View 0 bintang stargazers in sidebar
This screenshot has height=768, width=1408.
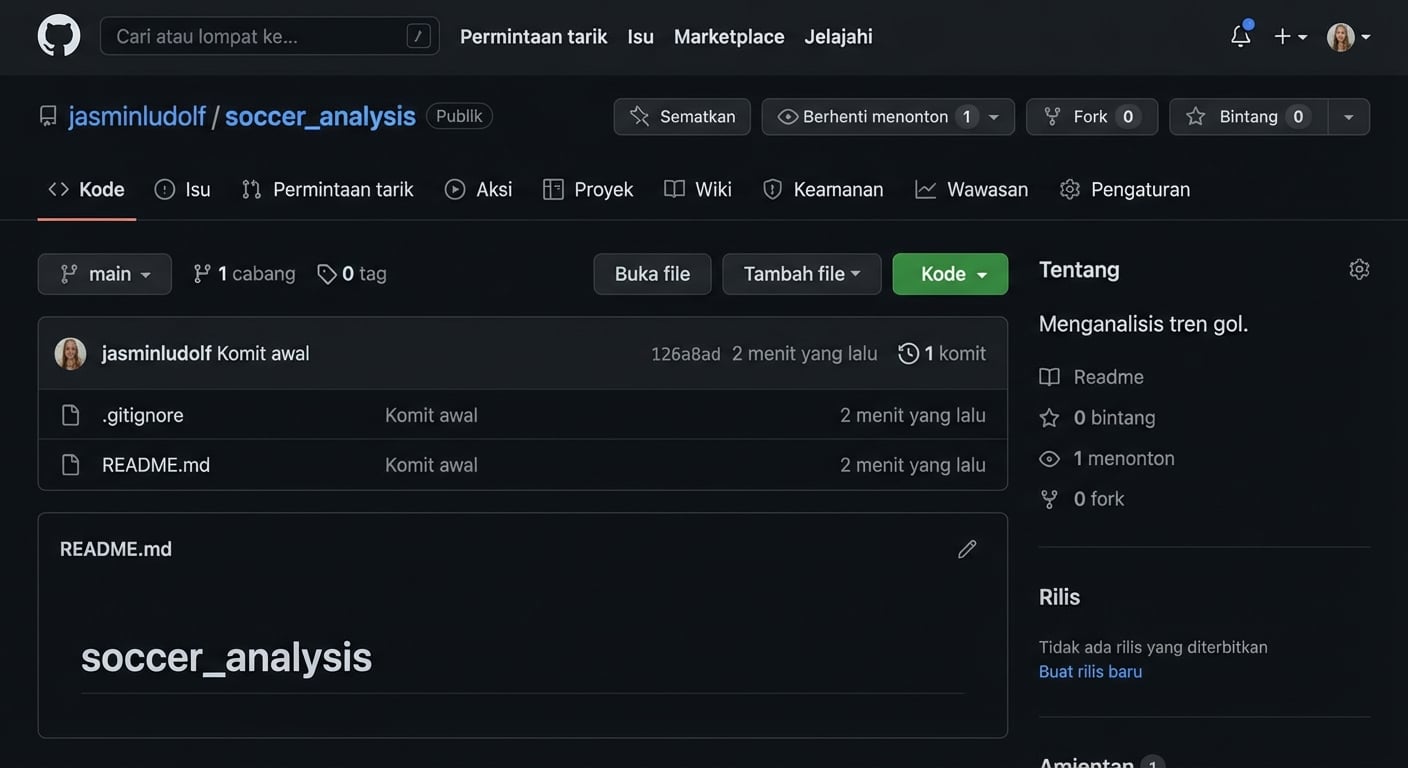tap(1098, 418)
